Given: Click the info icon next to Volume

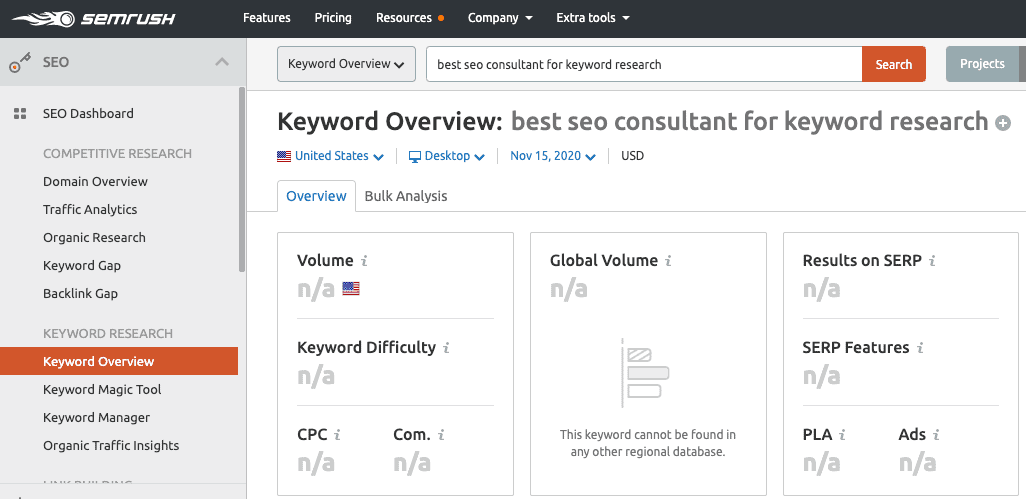Looking at the screenshot, I should [364, 261].
